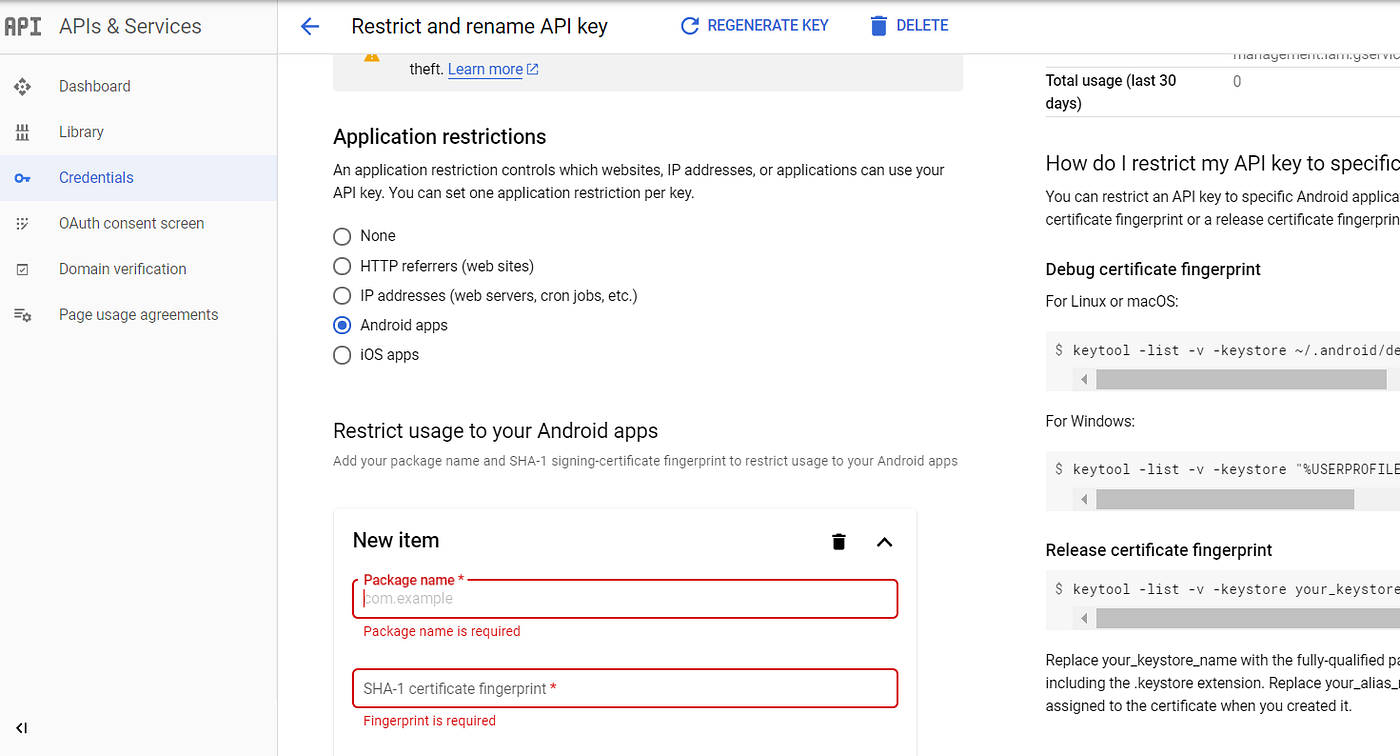
Task: Click the REGENERATE KEY button
Action: click(767, 26)
